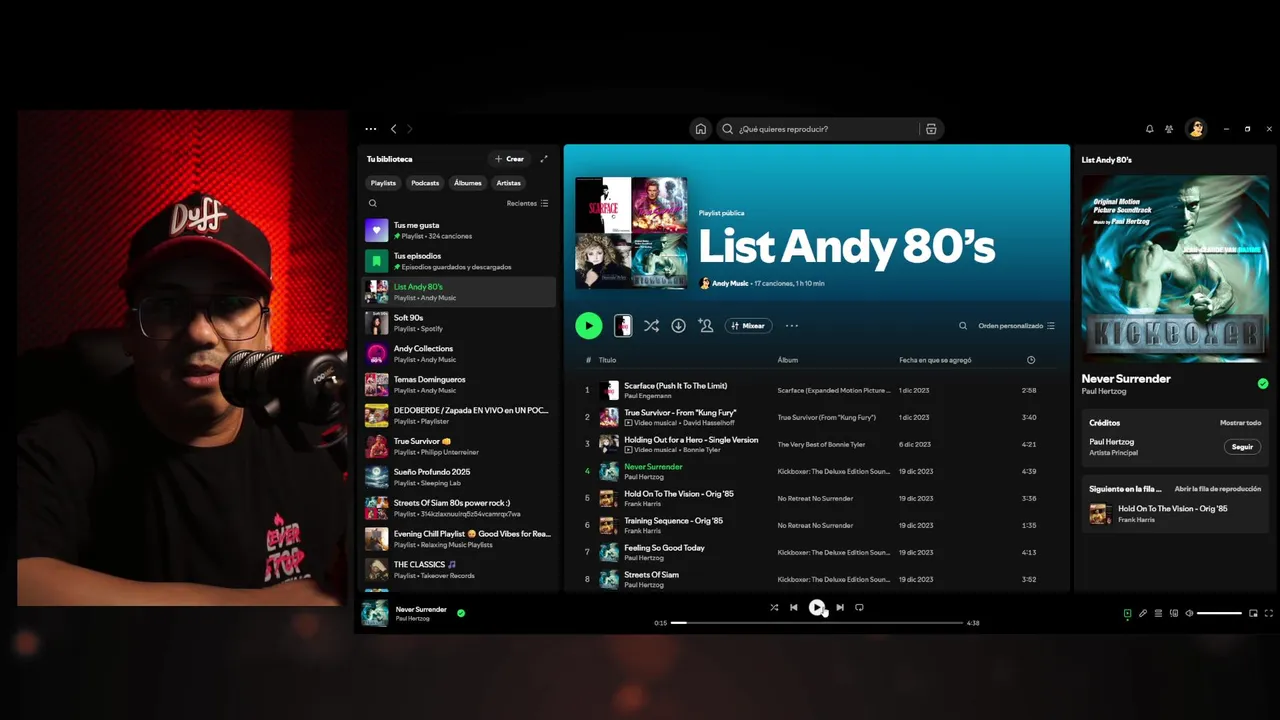The width and height of the screenshot is (1280, 720).
Task: Download the List Andy 80's playlist
Action: coord(678,326)
